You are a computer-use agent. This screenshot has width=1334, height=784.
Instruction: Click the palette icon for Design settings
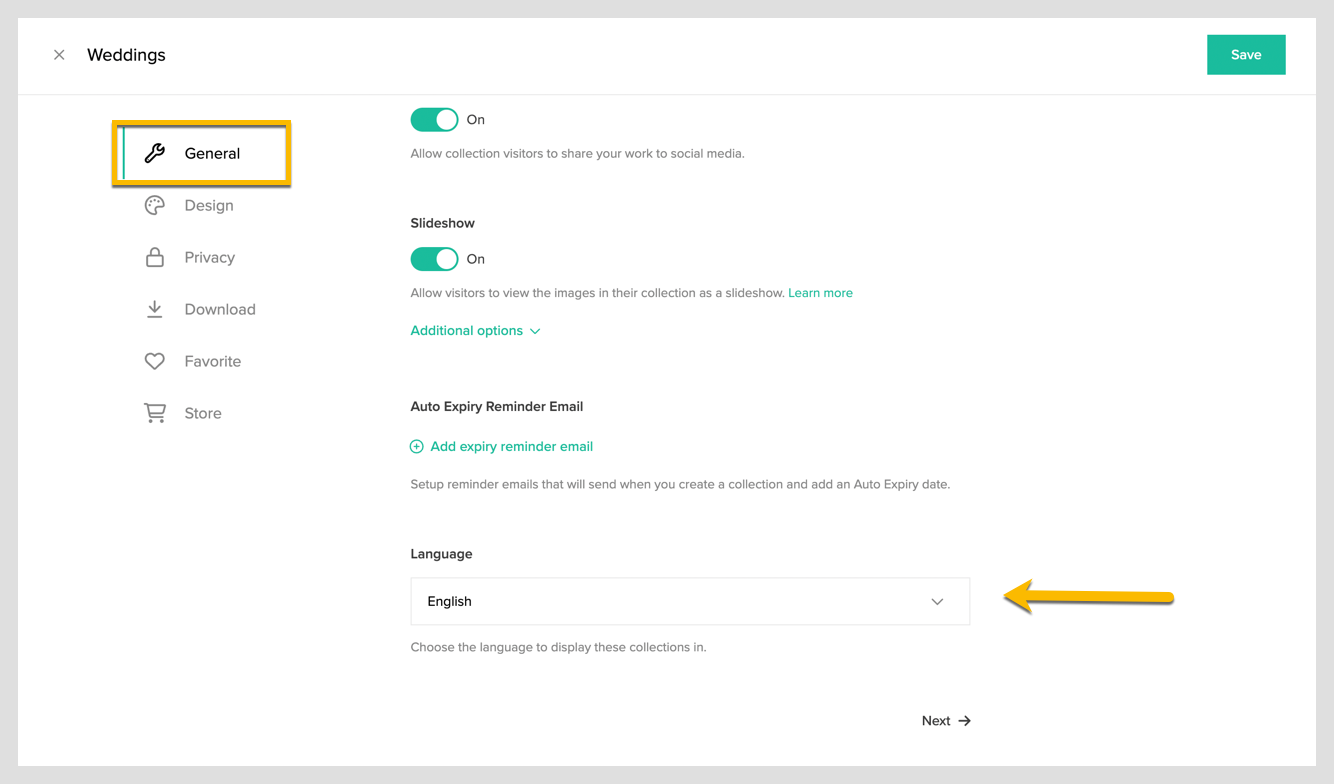point(154,205)
